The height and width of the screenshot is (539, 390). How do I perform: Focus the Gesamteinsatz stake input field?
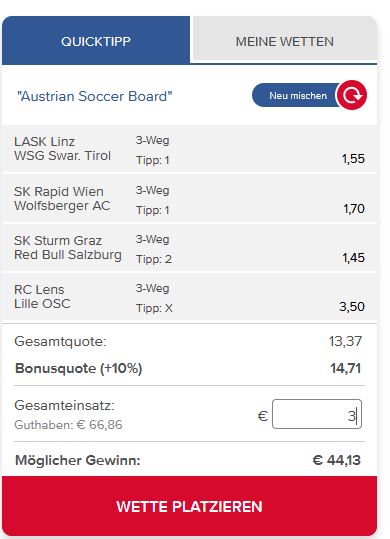(x=317, y=414)
